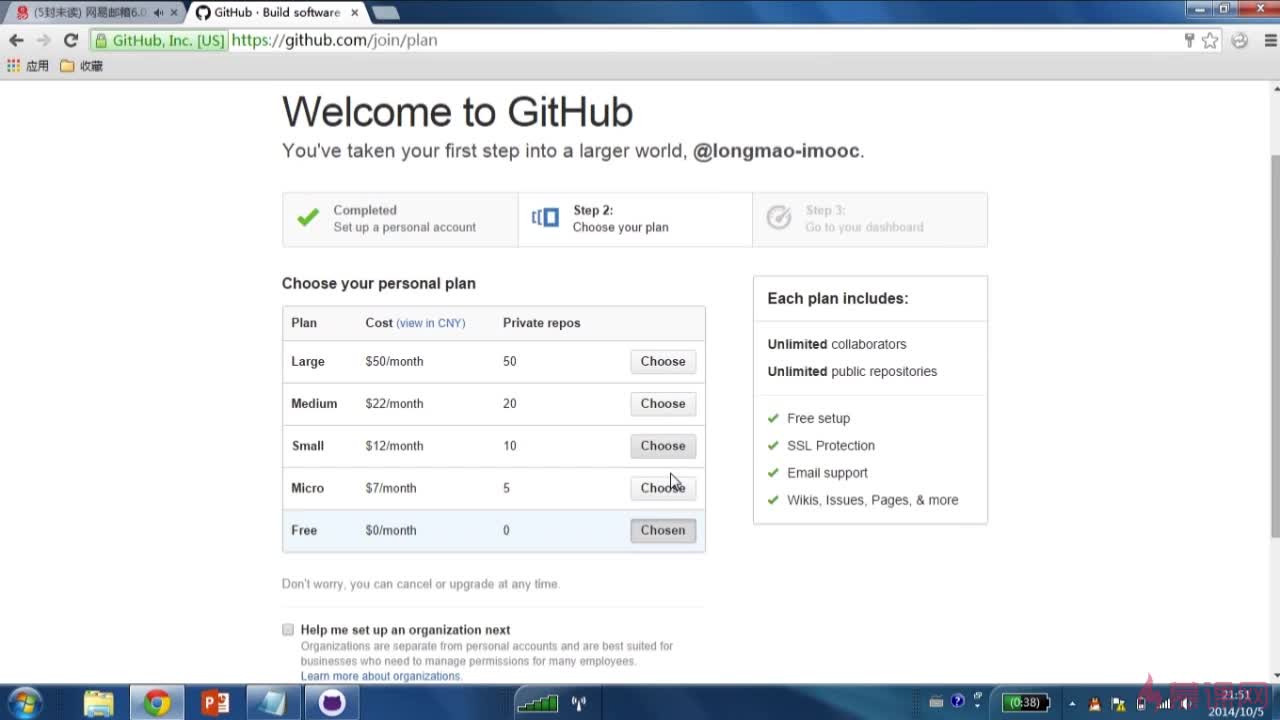Enable Help me set up an organization checkbox

(x=288, y=630)
